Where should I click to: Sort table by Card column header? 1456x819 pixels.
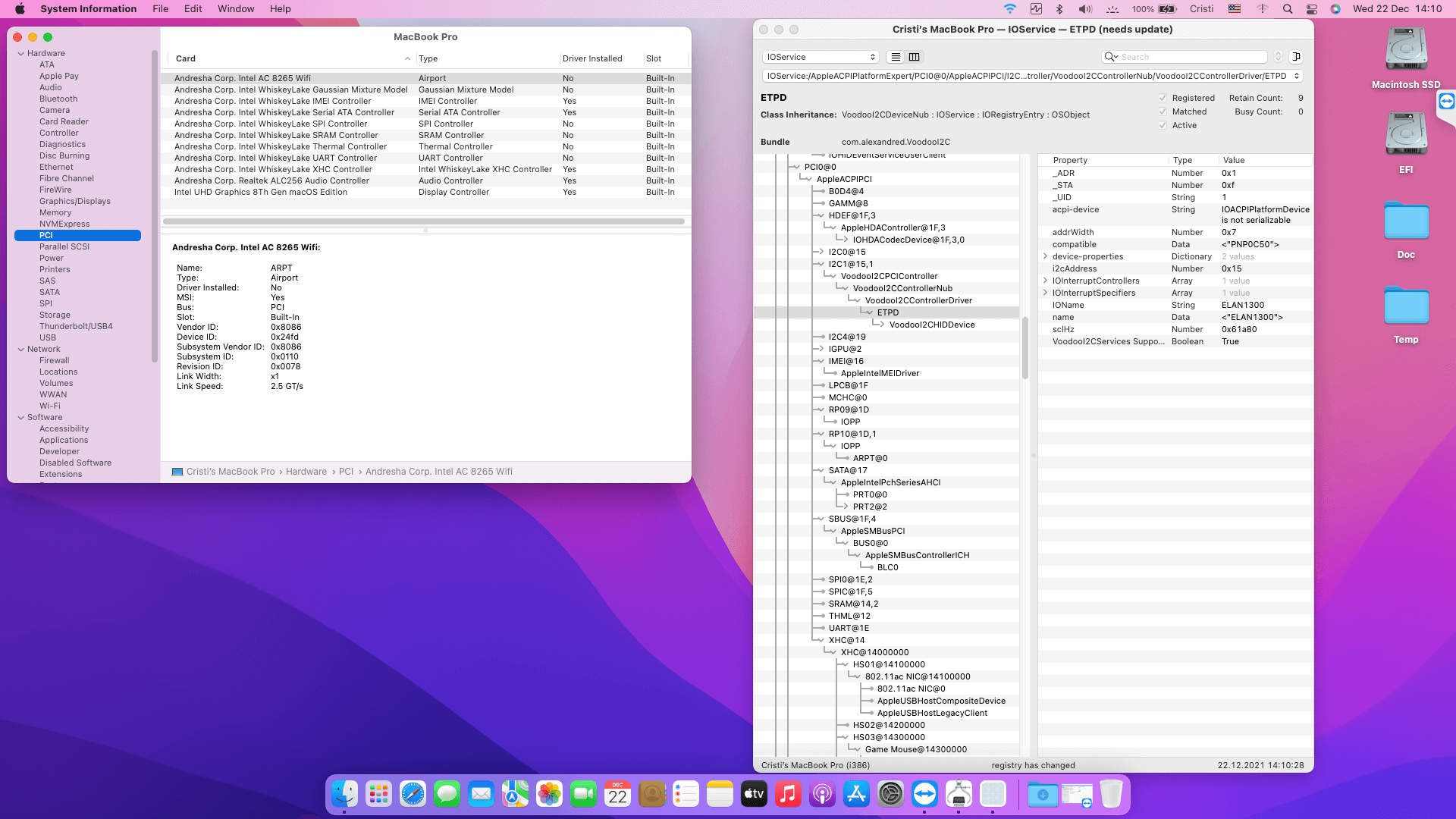(x=293, y=58)
